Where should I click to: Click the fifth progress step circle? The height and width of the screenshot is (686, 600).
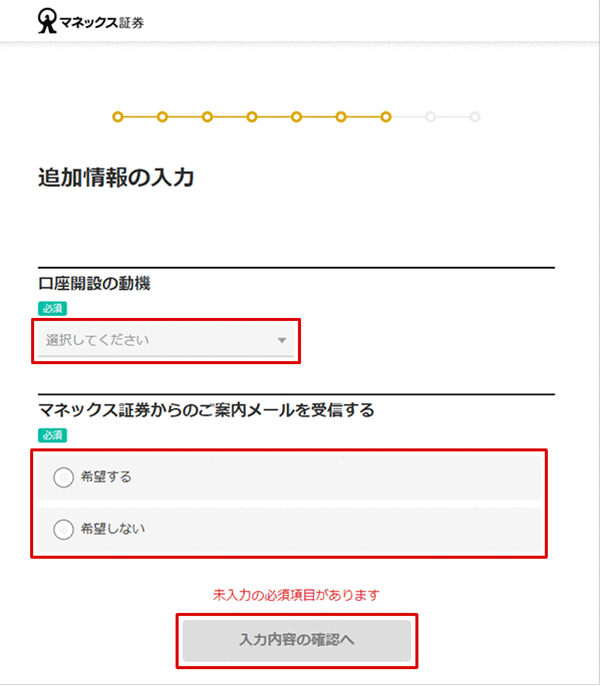pos(296,117)
